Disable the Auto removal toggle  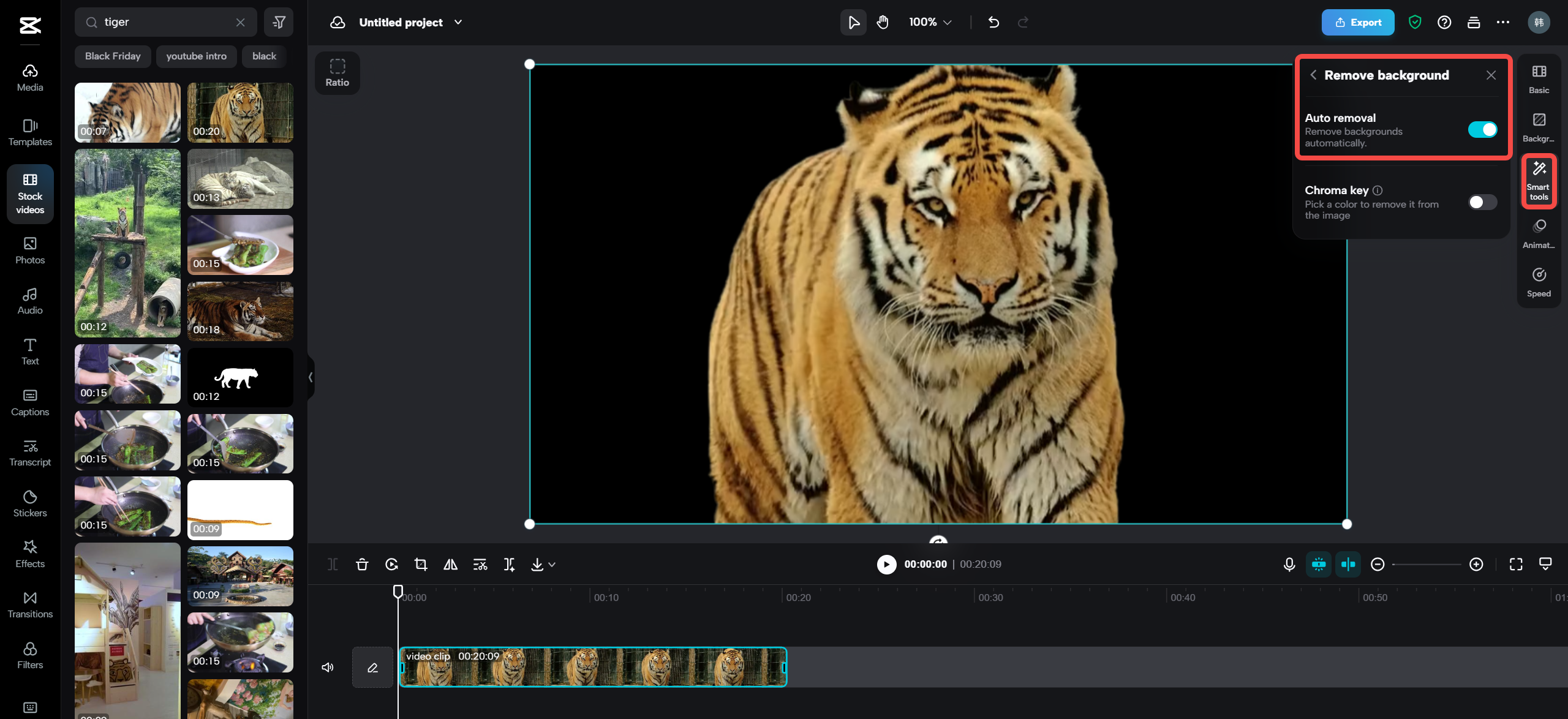(1482, 130)
